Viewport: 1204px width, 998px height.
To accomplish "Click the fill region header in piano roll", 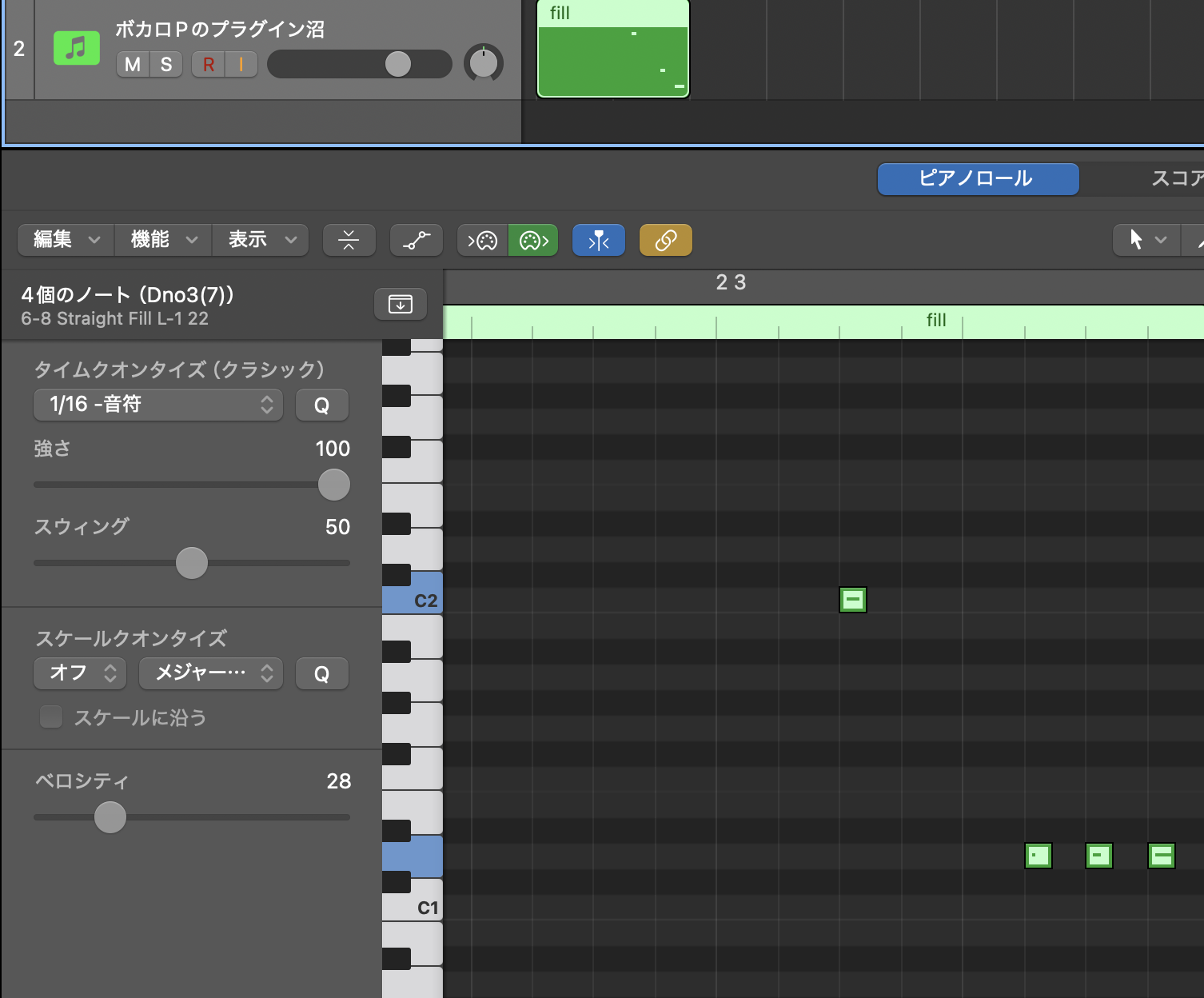I will (x=823, y=321).
